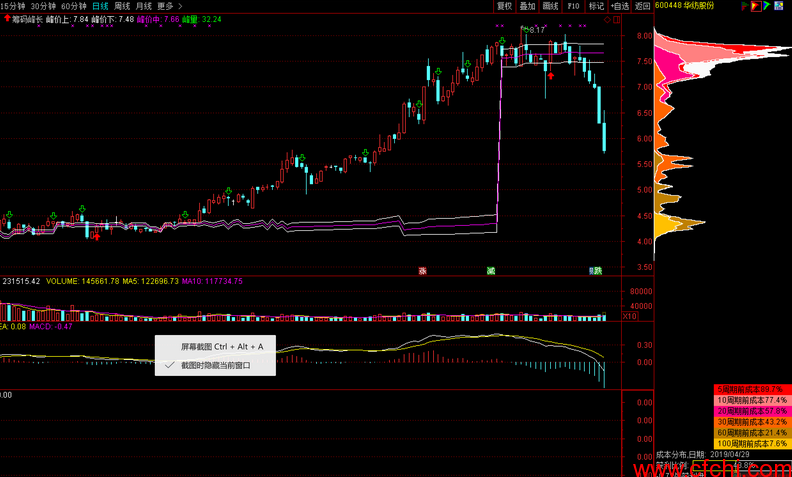Click the 标记 mark button
792x477 pixels.
click(597, 6)
